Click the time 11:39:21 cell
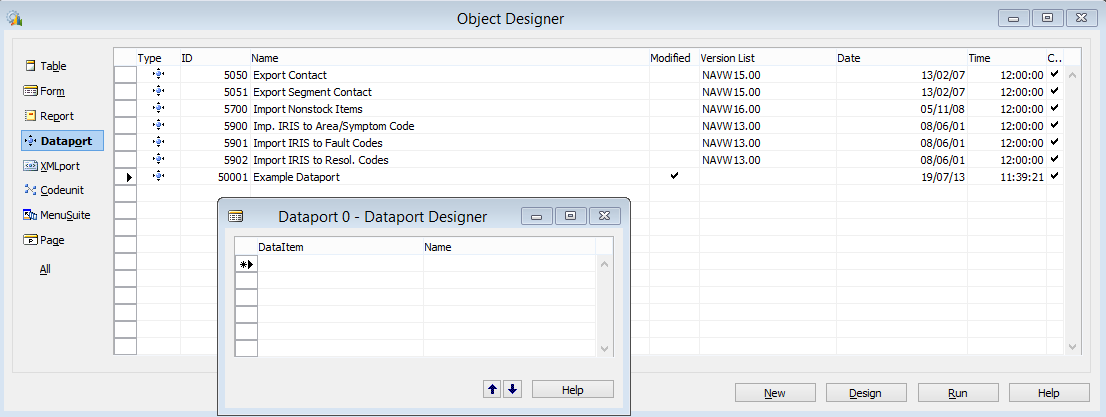The height and width of the screenshot is (417, 1106). pos(1007,176)
